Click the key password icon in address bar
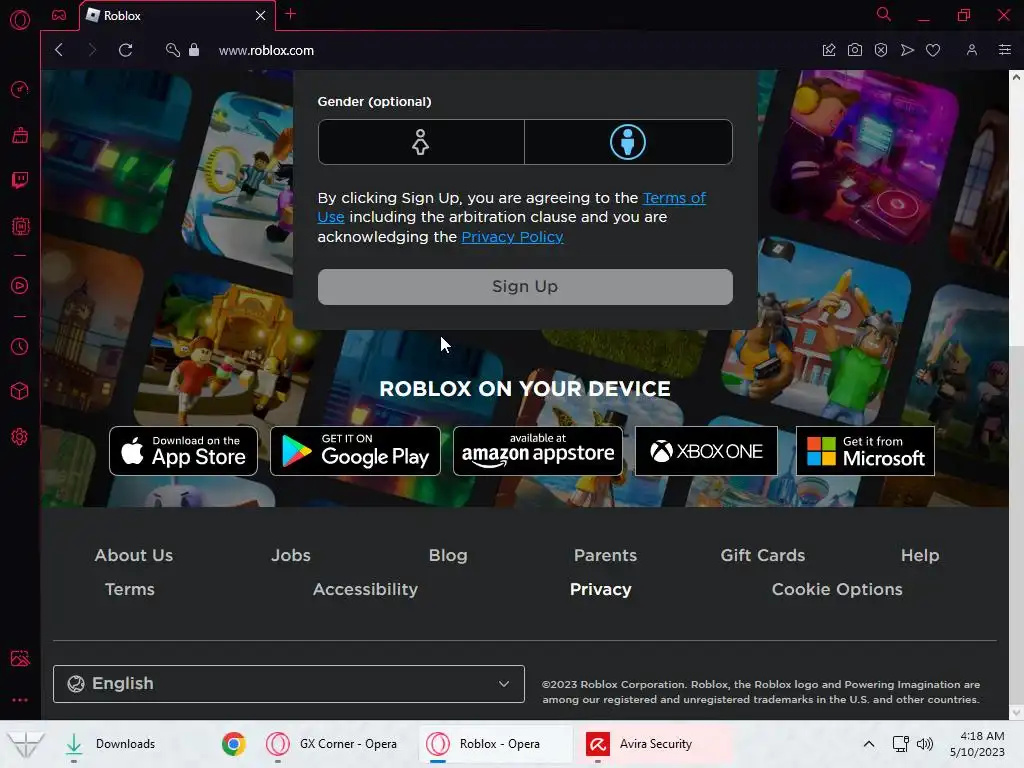Viewport: 1024px width, 768px height. [172, 50]
